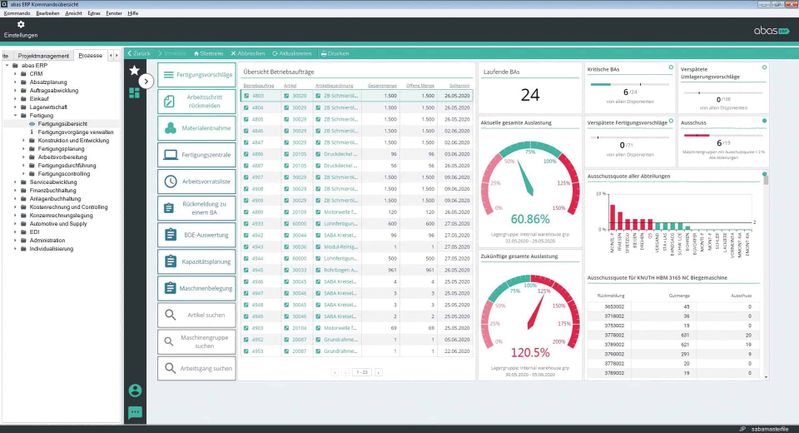Click the tab scroll right arrow beside Prozesse
The height and width of the screenshot is (433, 799).
[x=117, y=55]
